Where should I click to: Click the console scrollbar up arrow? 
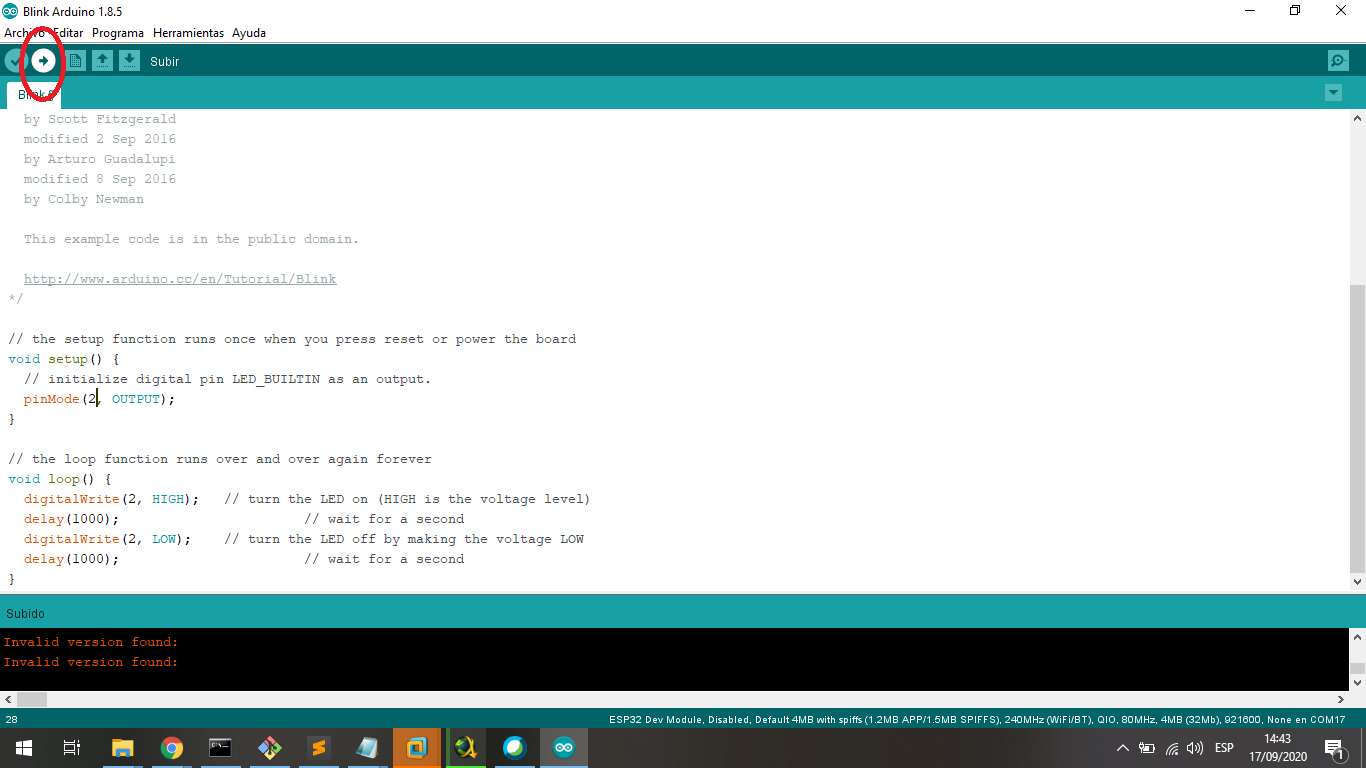click(x=1357, y=636)
